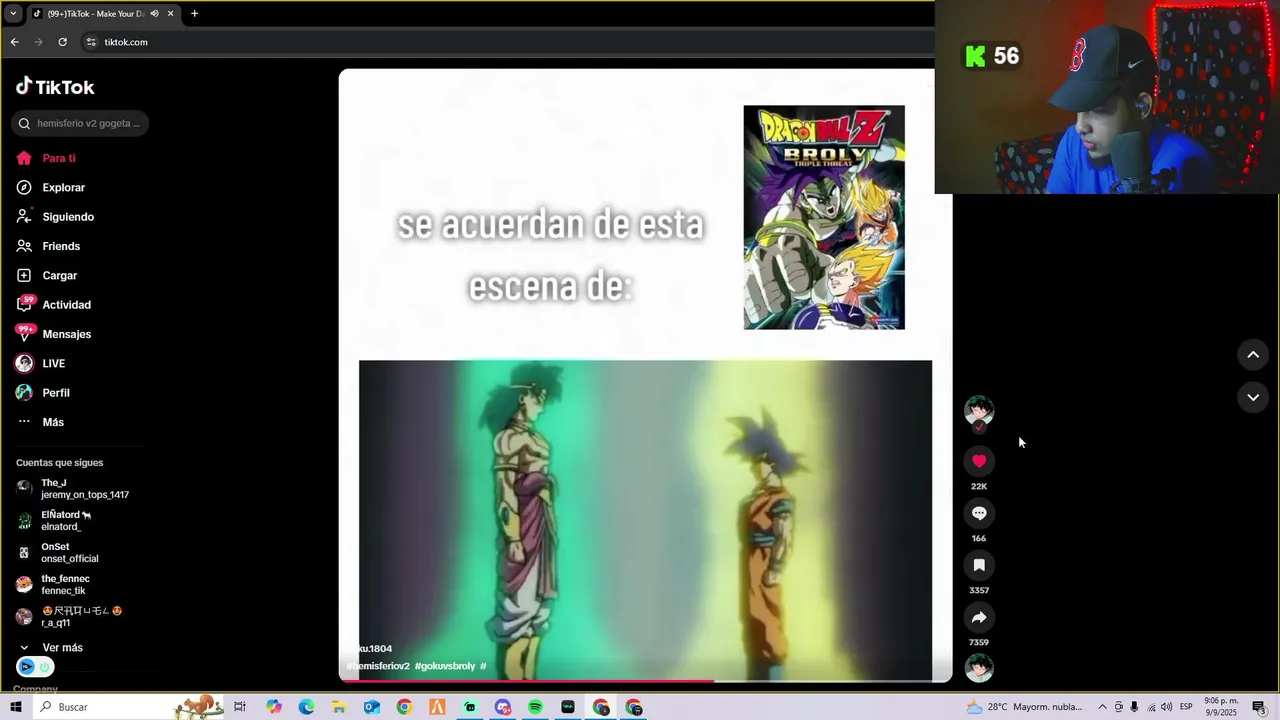The width and height of the screenshot is (1280, 720).
Task: Go to Explorar page
Action: point(51,187)
